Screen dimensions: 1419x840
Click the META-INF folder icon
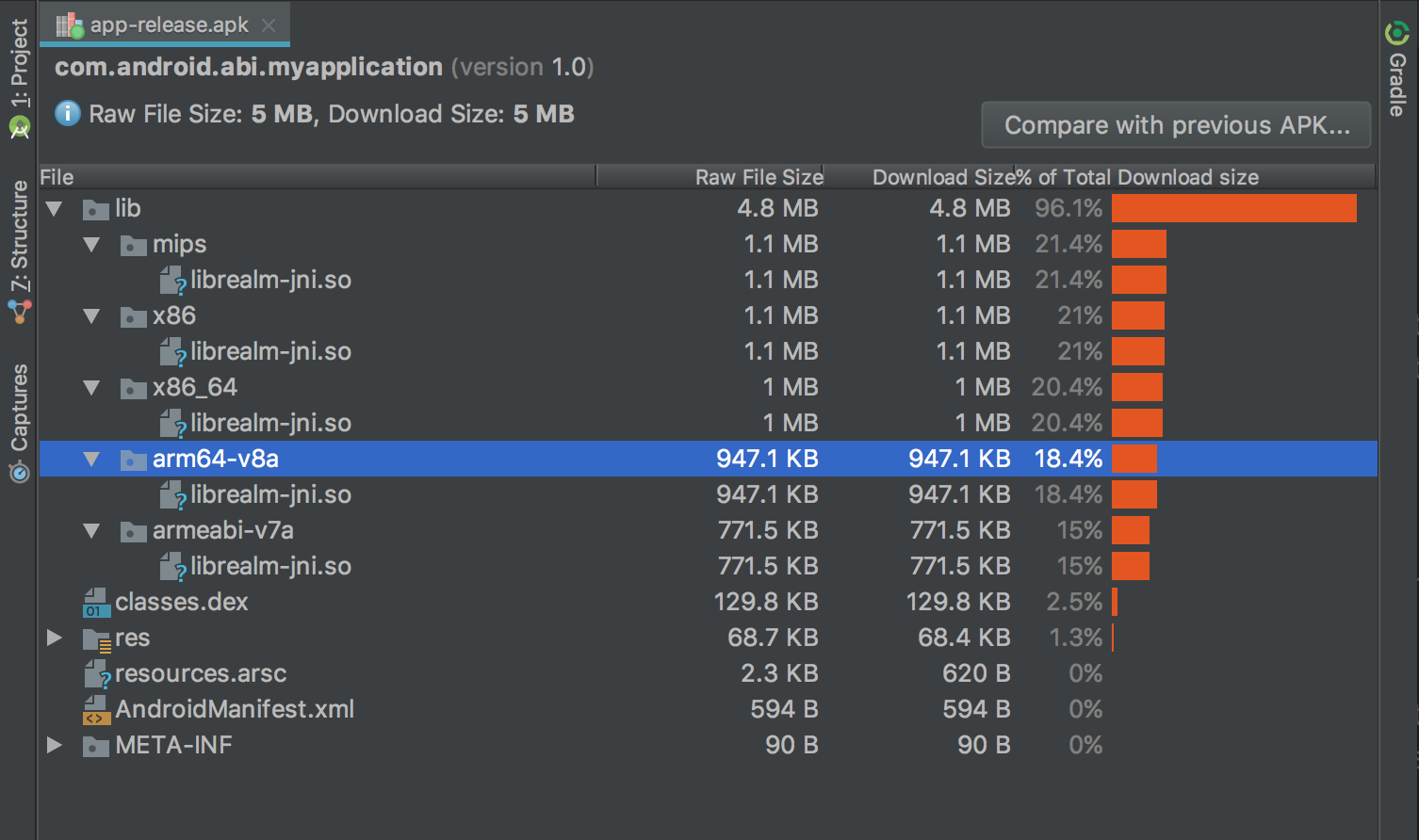pos(96,746)
